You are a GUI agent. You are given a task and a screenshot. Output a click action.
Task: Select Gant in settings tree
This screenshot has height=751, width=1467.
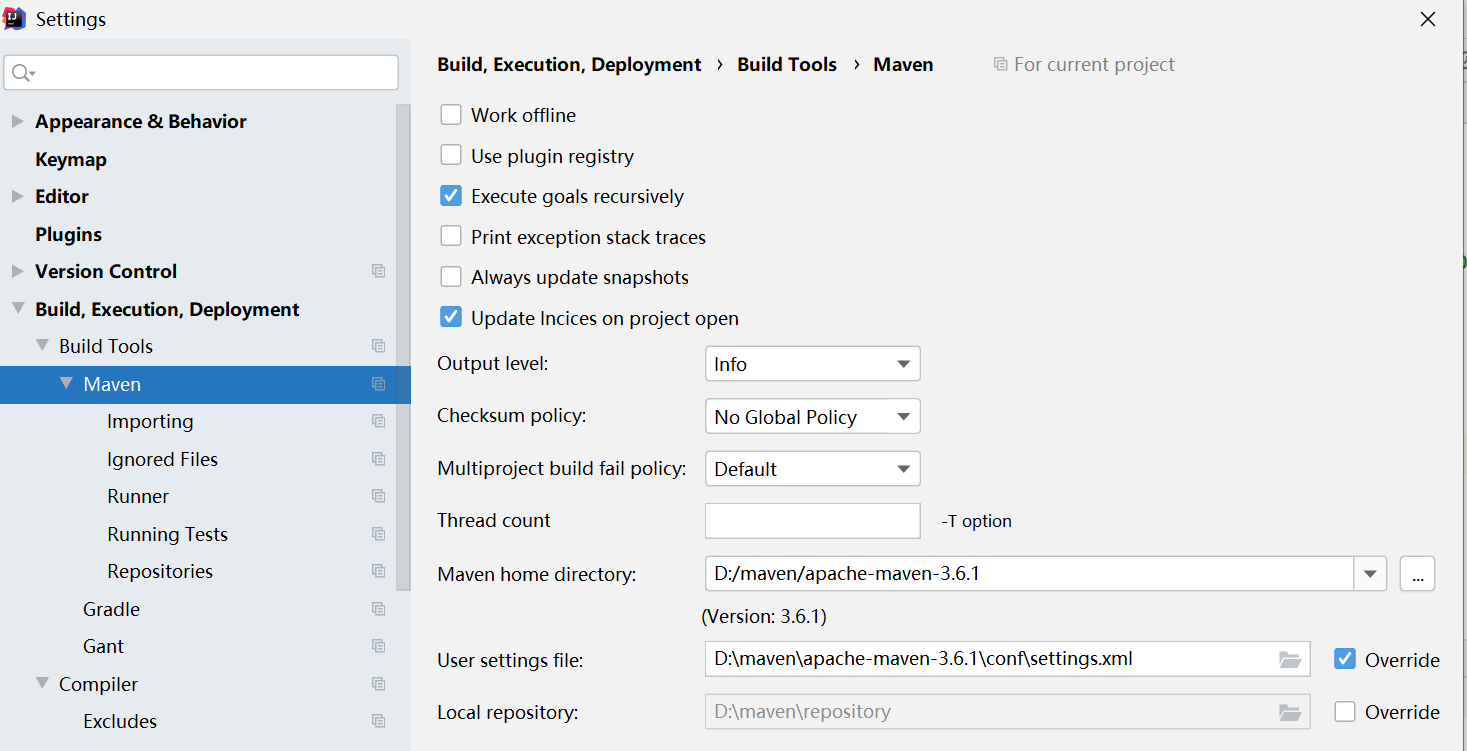point(103,646)
